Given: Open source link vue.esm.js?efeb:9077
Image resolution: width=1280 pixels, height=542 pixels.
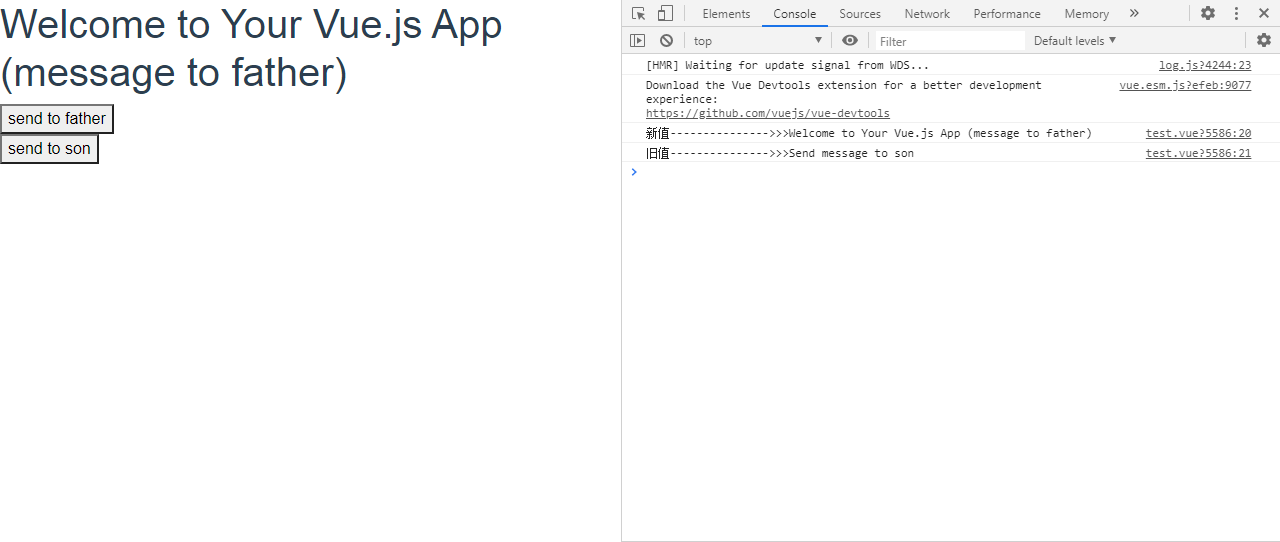Looking at the screenshot, I should (x=1185, y=85).
